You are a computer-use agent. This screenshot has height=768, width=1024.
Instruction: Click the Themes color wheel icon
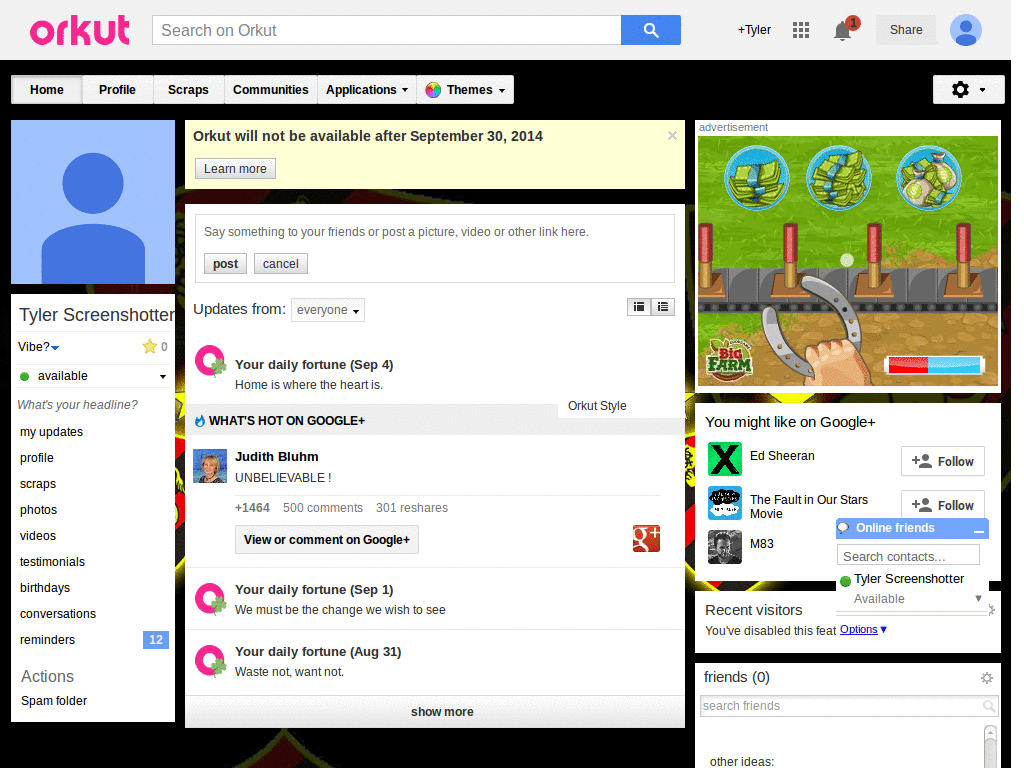433,90
